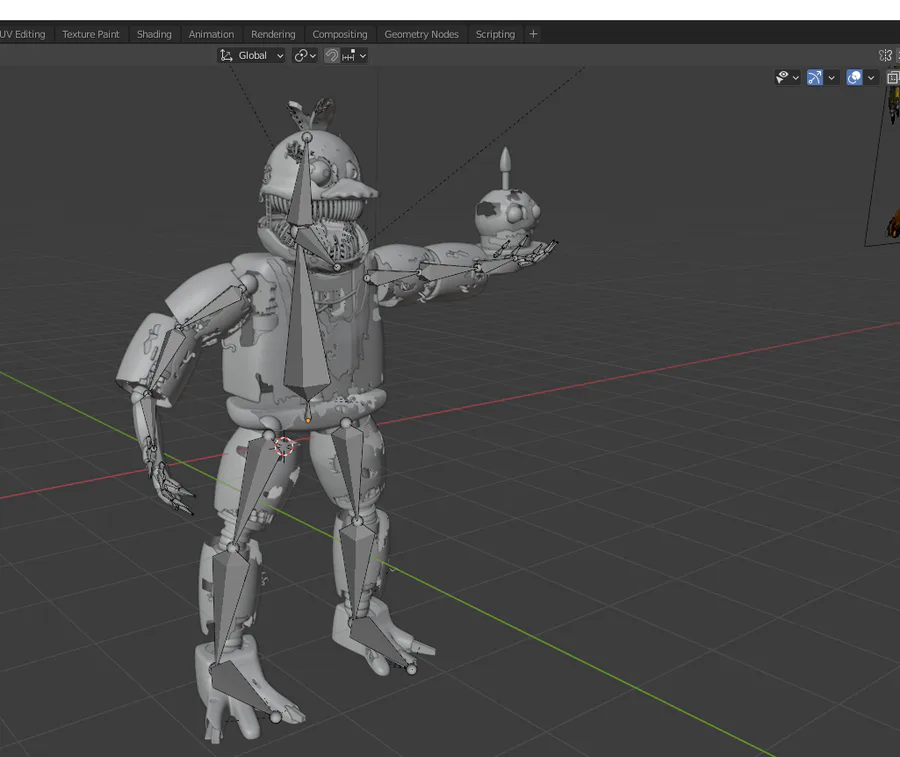Toggle X-ray view button
Viewport: 900px width, 757px height.
[x=893, y=77]
